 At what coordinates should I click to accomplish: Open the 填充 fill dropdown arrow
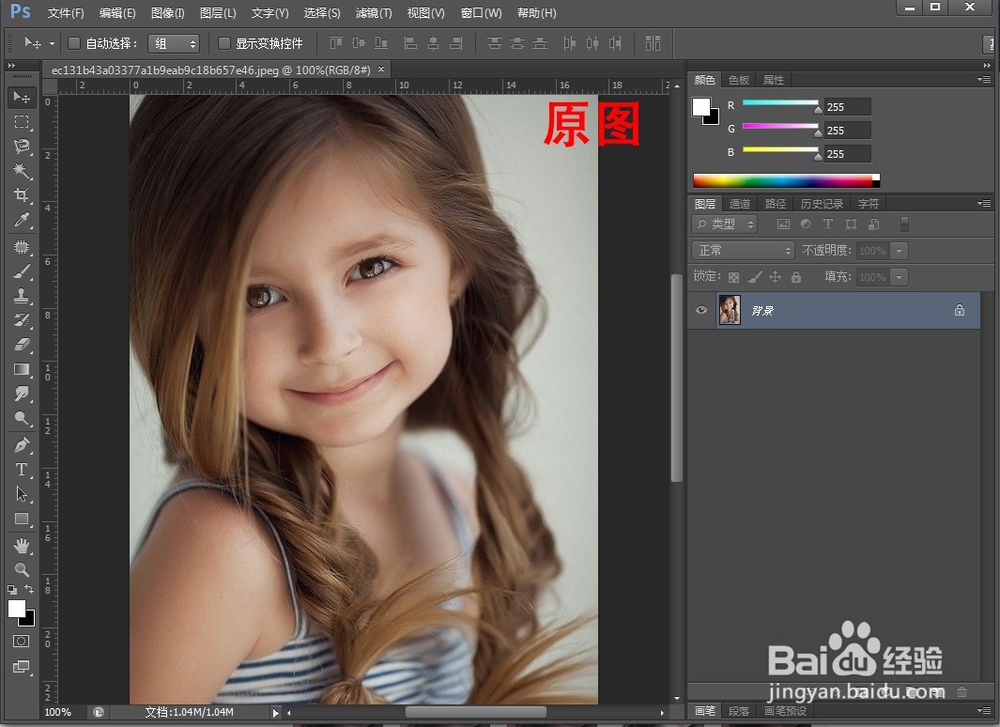899,277
